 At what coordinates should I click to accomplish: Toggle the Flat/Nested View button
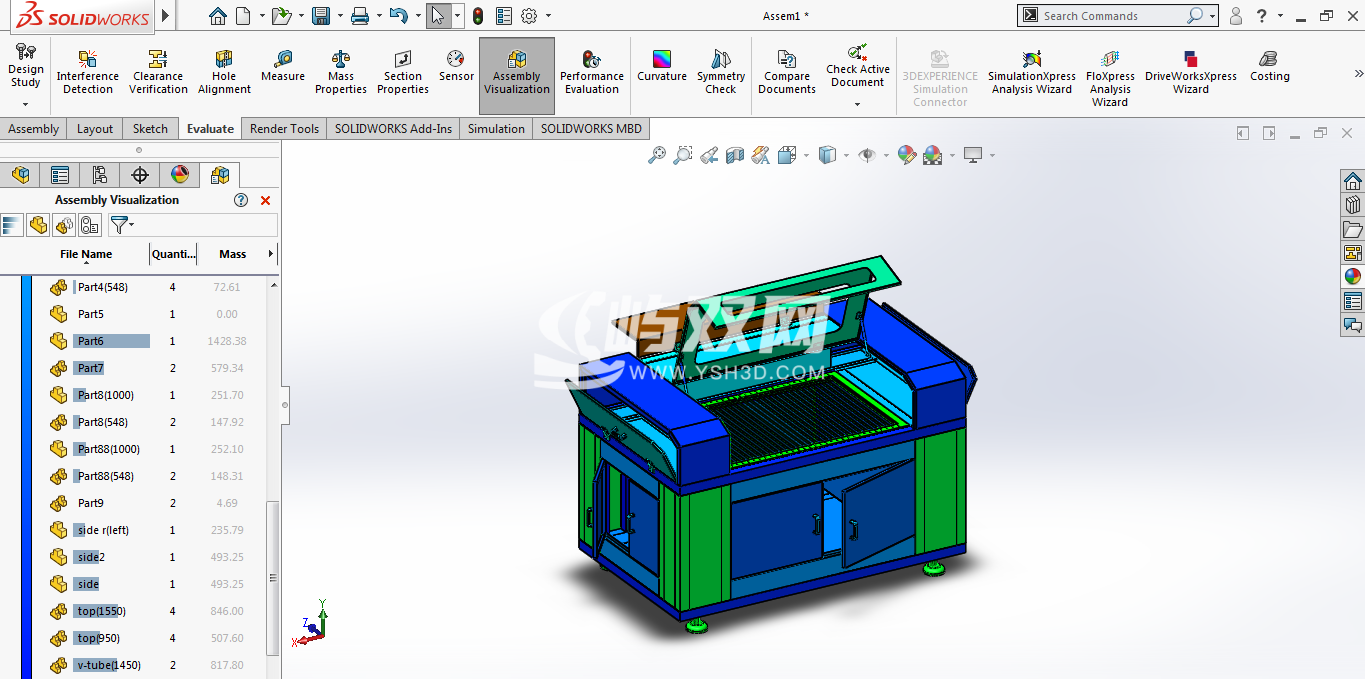(x=38, y=225)
